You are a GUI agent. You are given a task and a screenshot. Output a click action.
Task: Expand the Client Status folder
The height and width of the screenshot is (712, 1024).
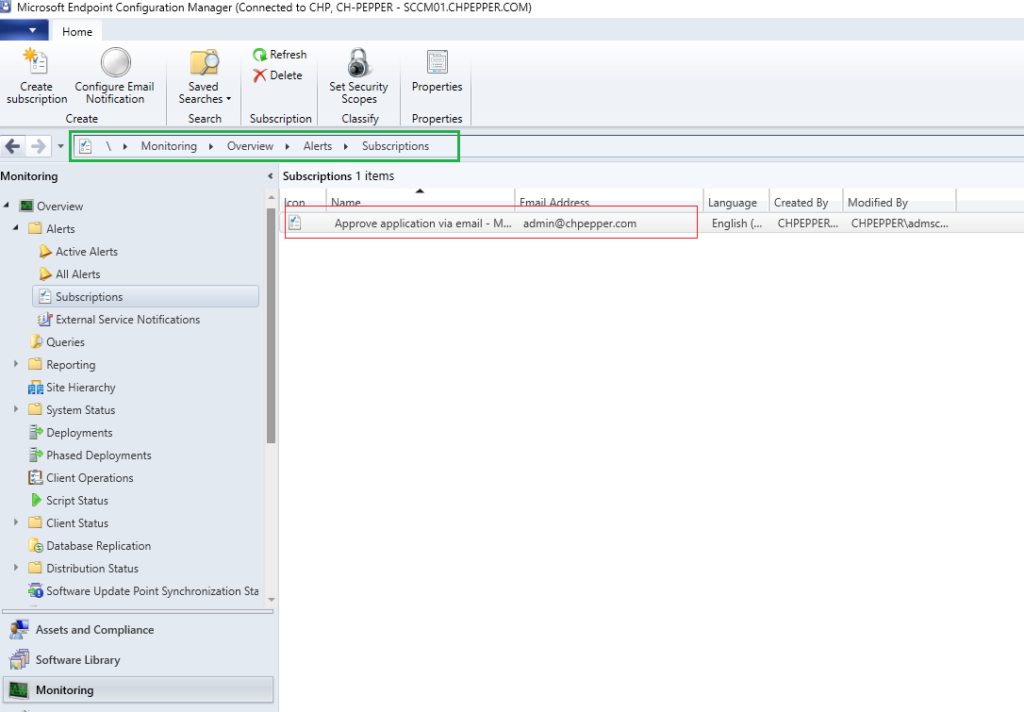coord(16,523)
